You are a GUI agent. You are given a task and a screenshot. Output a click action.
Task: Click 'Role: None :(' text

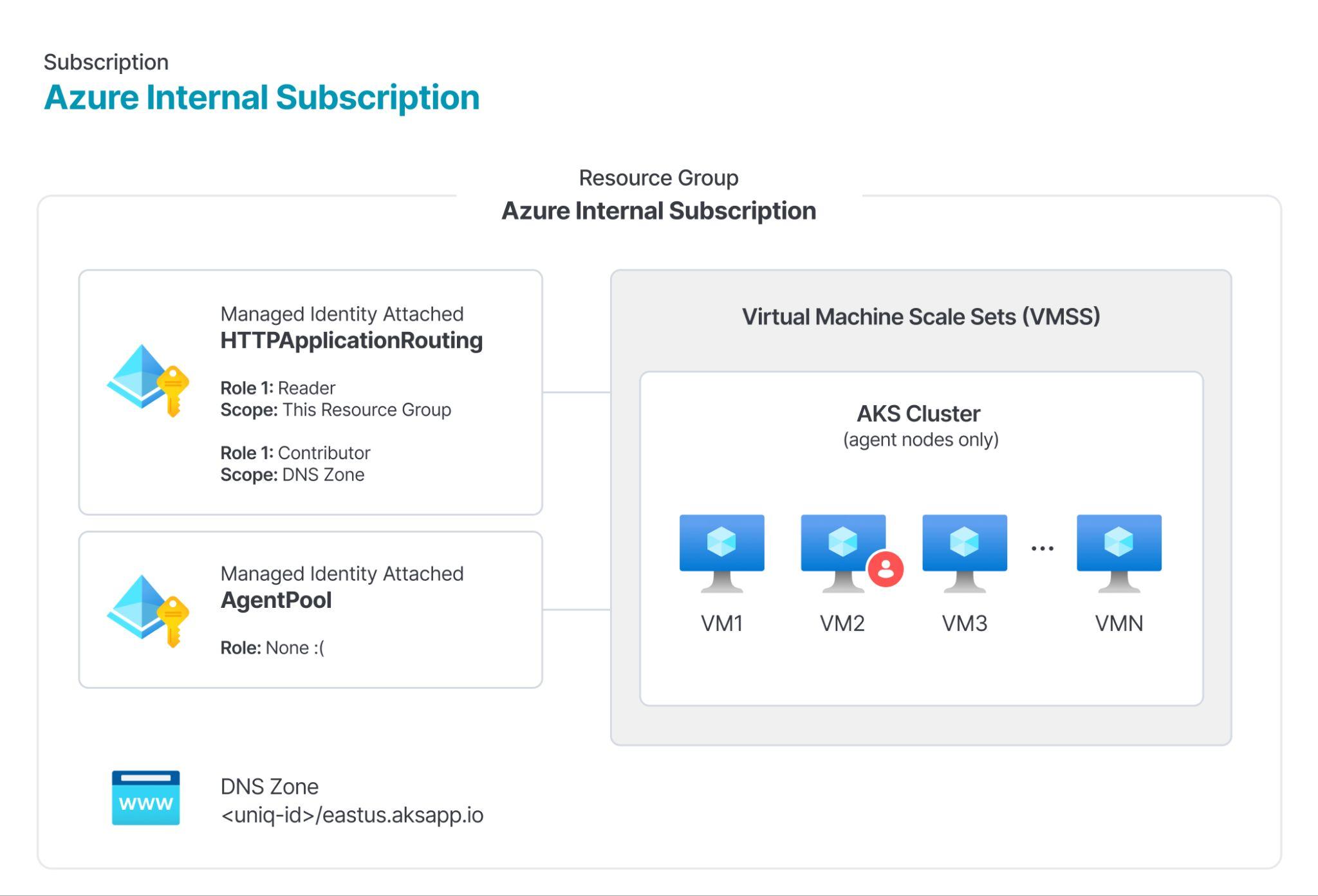[x=272, y=648]
